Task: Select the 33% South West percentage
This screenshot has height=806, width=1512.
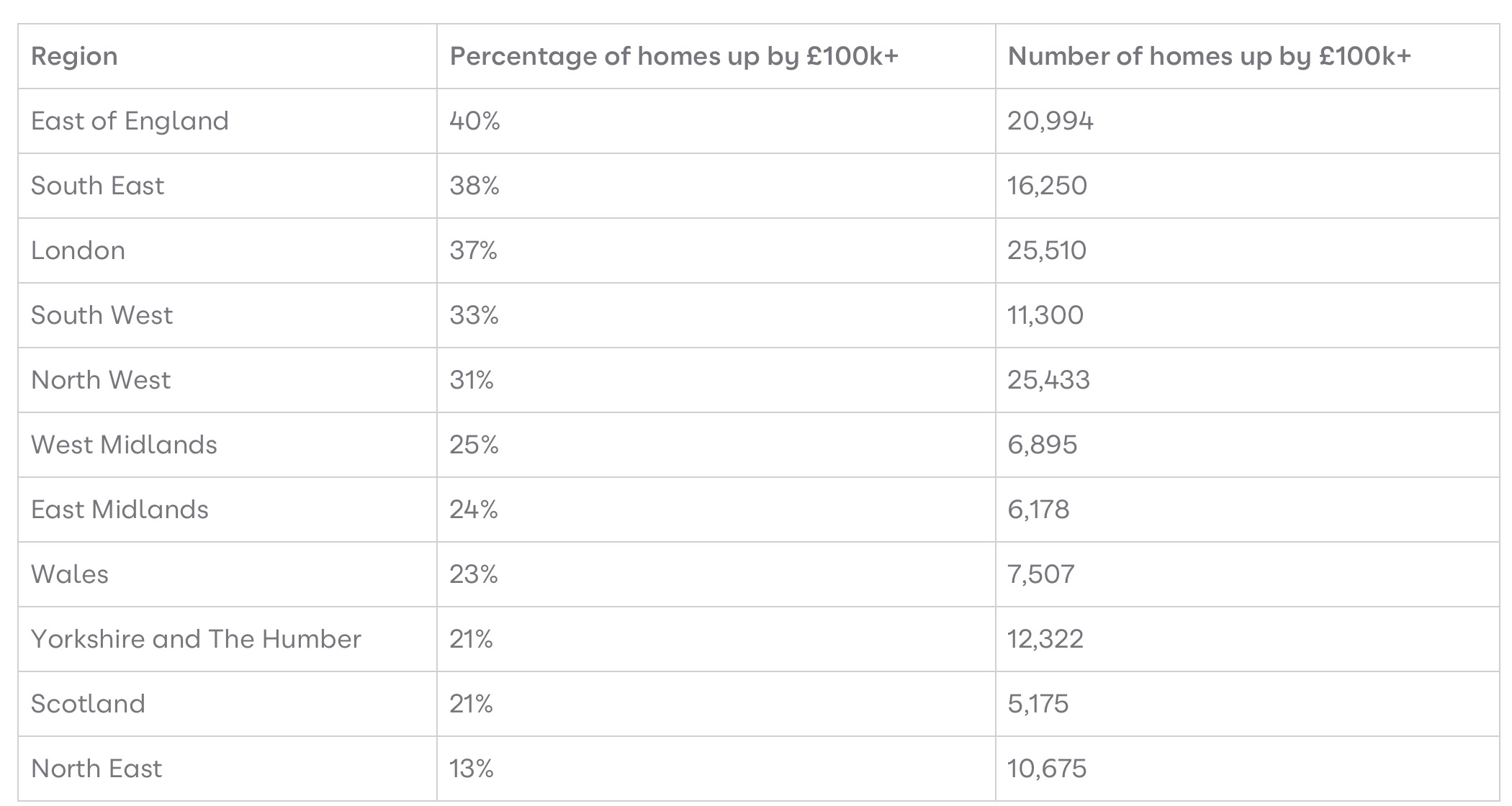Action: tap(474, 315)
